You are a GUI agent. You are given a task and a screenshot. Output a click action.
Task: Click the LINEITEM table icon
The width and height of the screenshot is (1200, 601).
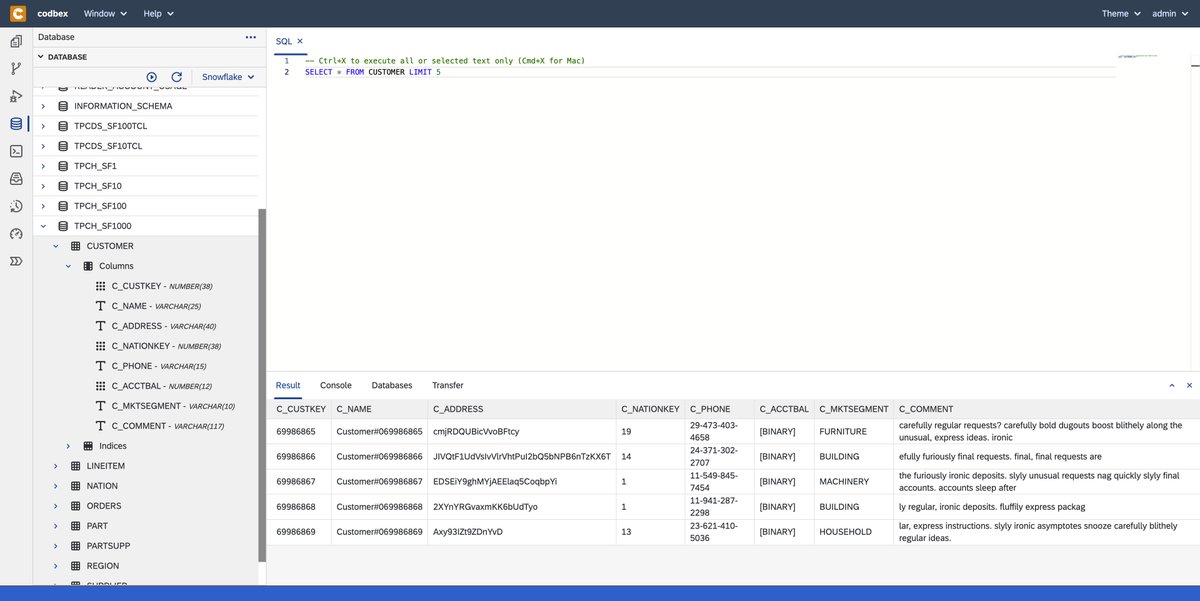click(x=76, y=466)
